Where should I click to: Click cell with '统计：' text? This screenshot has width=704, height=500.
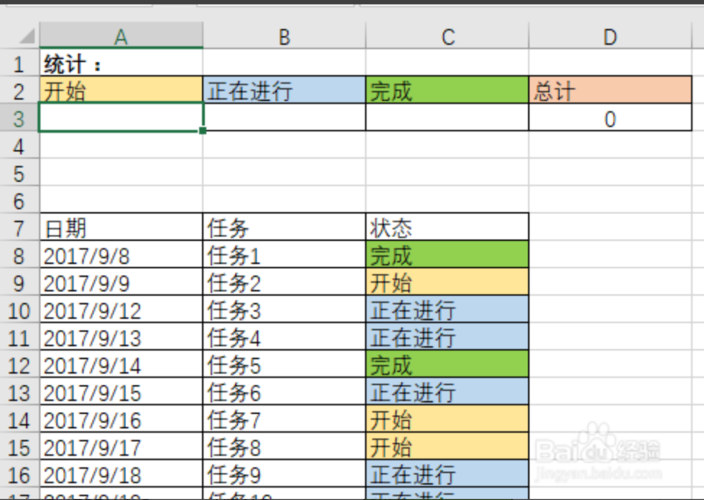coord(121,64)
